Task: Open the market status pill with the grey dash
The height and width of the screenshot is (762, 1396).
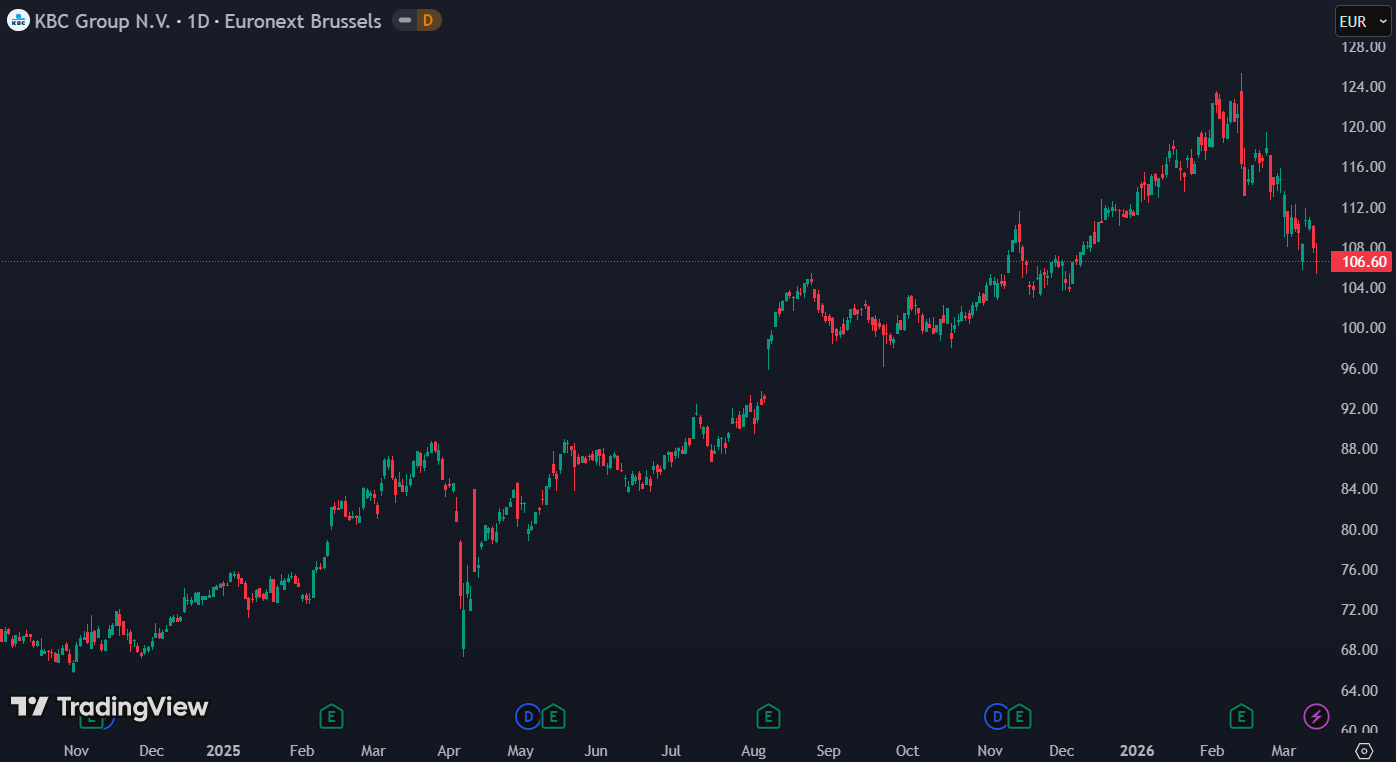Action: 404,20
